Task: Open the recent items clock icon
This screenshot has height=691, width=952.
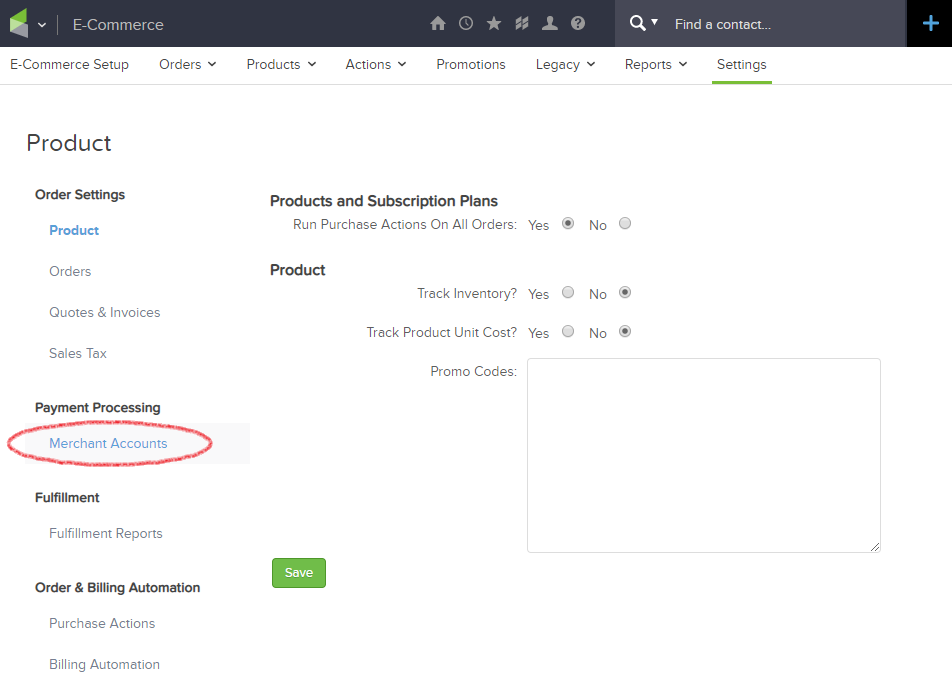Action: coord(466,24)
